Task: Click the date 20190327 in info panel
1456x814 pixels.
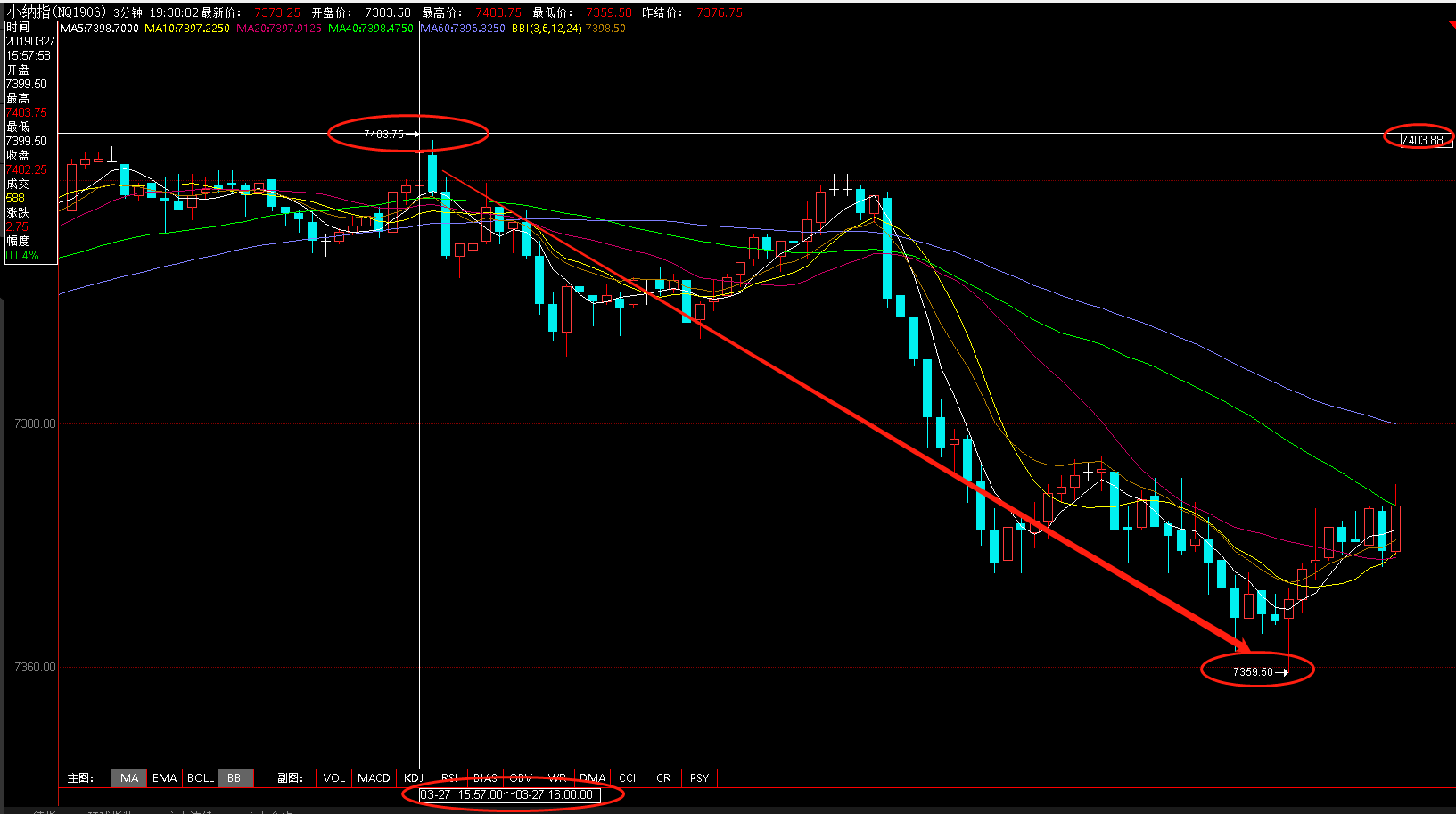Action: click(x=30, y=41)
